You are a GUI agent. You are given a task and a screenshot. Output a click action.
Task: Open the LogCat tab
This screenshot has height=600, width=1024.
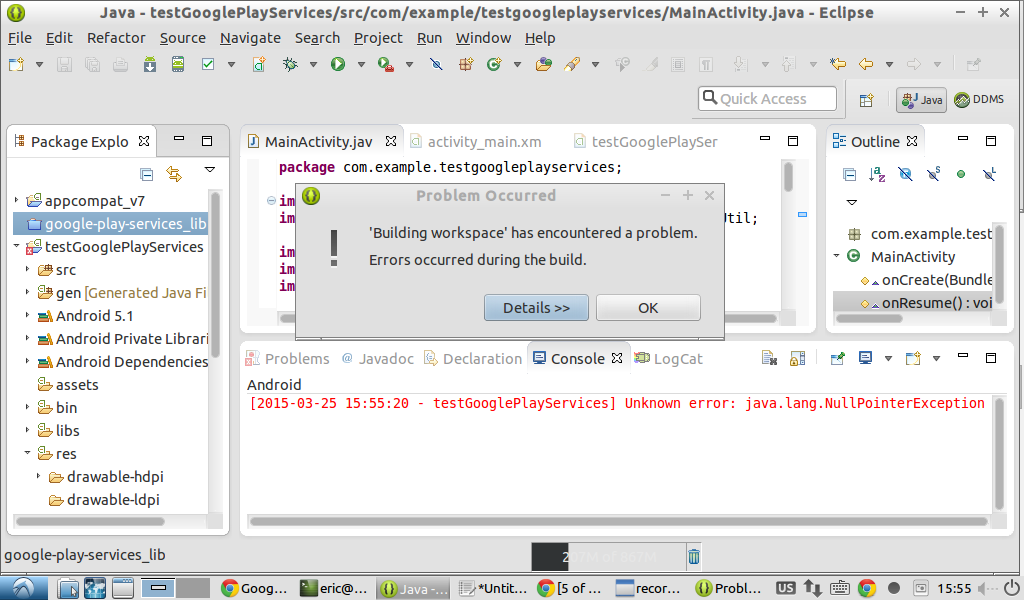669,358
